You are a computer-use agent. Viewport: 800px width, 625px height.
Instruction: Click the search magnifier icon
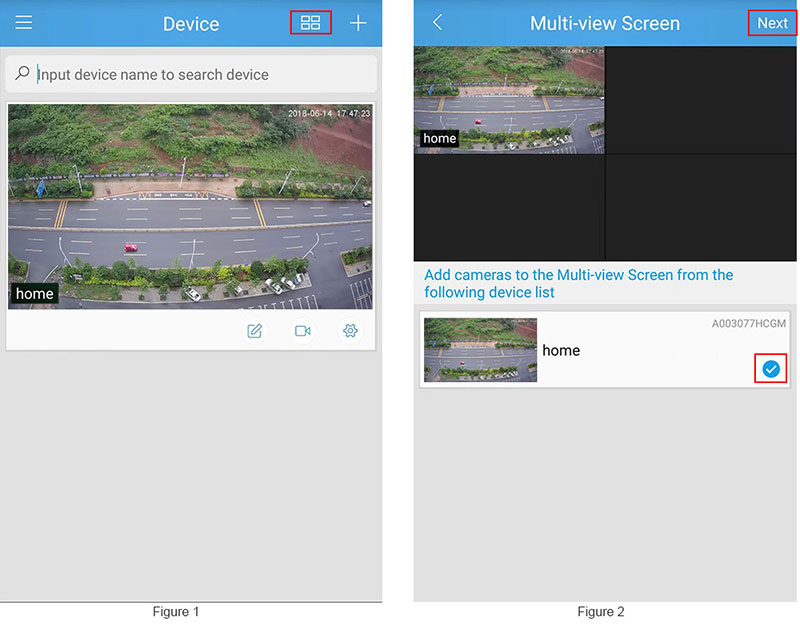coord(22,73)
